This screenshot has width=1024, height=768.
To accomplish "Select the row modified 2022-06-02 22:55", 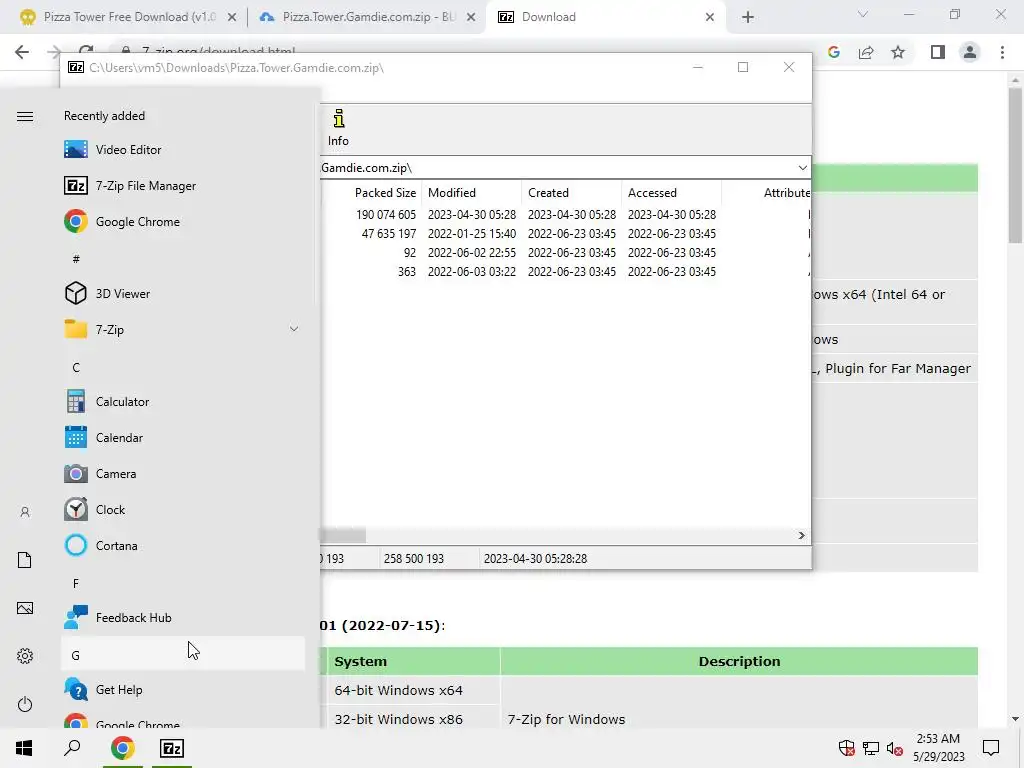I will click(566, 252).
